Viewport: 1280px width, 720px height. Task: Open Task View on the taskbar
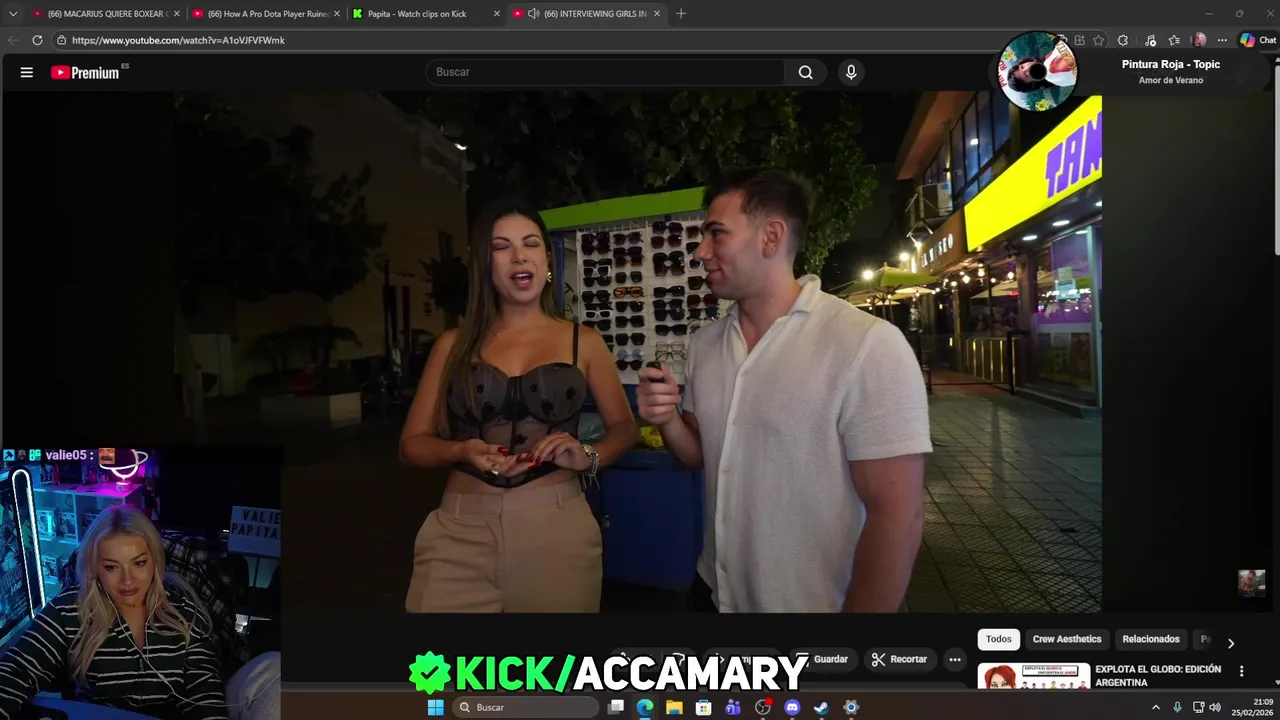pyautogui.click(x=616, y=707)
